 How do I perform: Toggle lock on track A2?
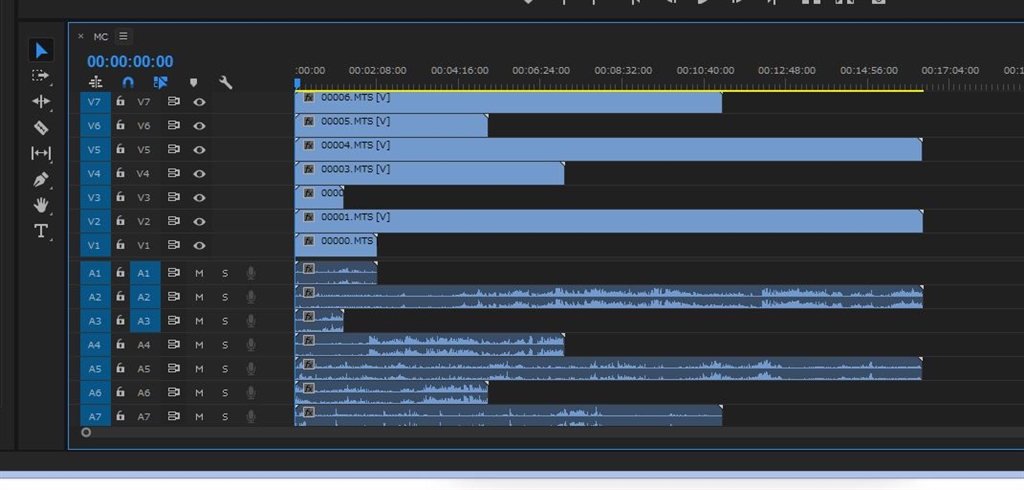120,297
